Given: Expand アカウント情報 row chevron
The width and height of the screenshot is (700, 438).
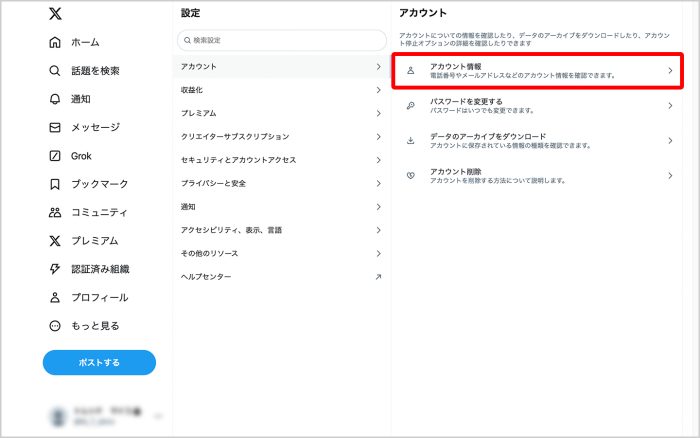Looking at the screenshot, I should click(x=670, y=71).
